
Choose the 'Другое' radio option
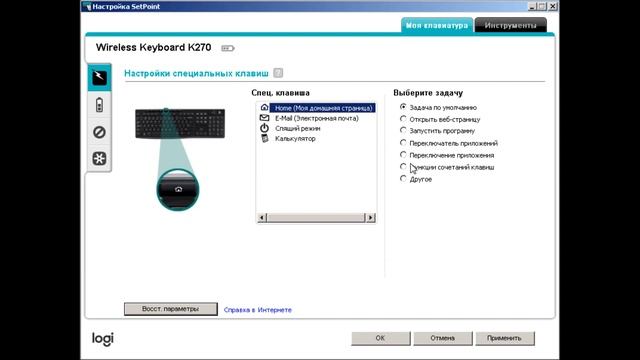click(x=403, y=178)
